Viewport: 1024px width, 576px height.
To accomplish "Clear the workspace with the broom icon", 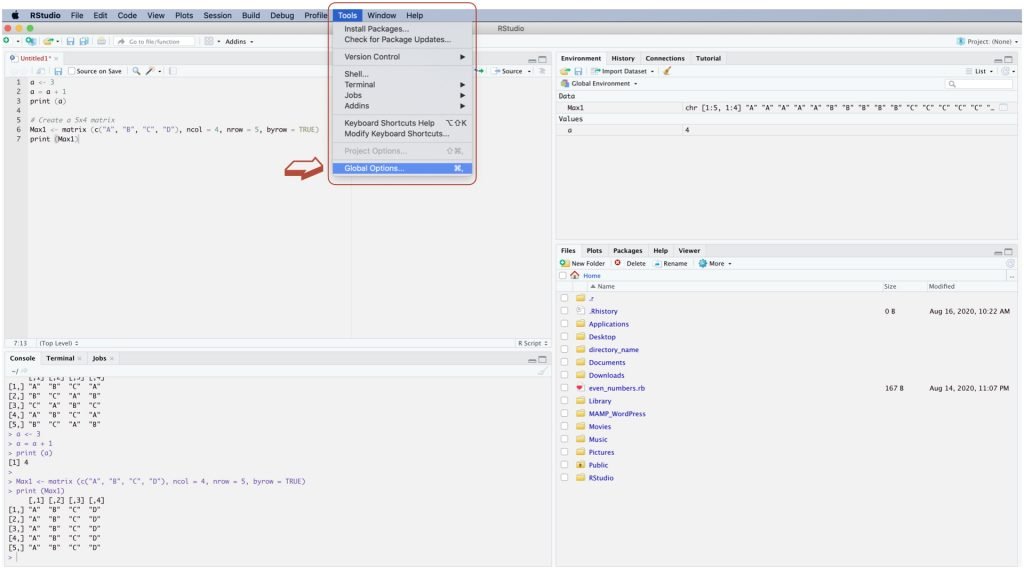I will tap(667, 71).
